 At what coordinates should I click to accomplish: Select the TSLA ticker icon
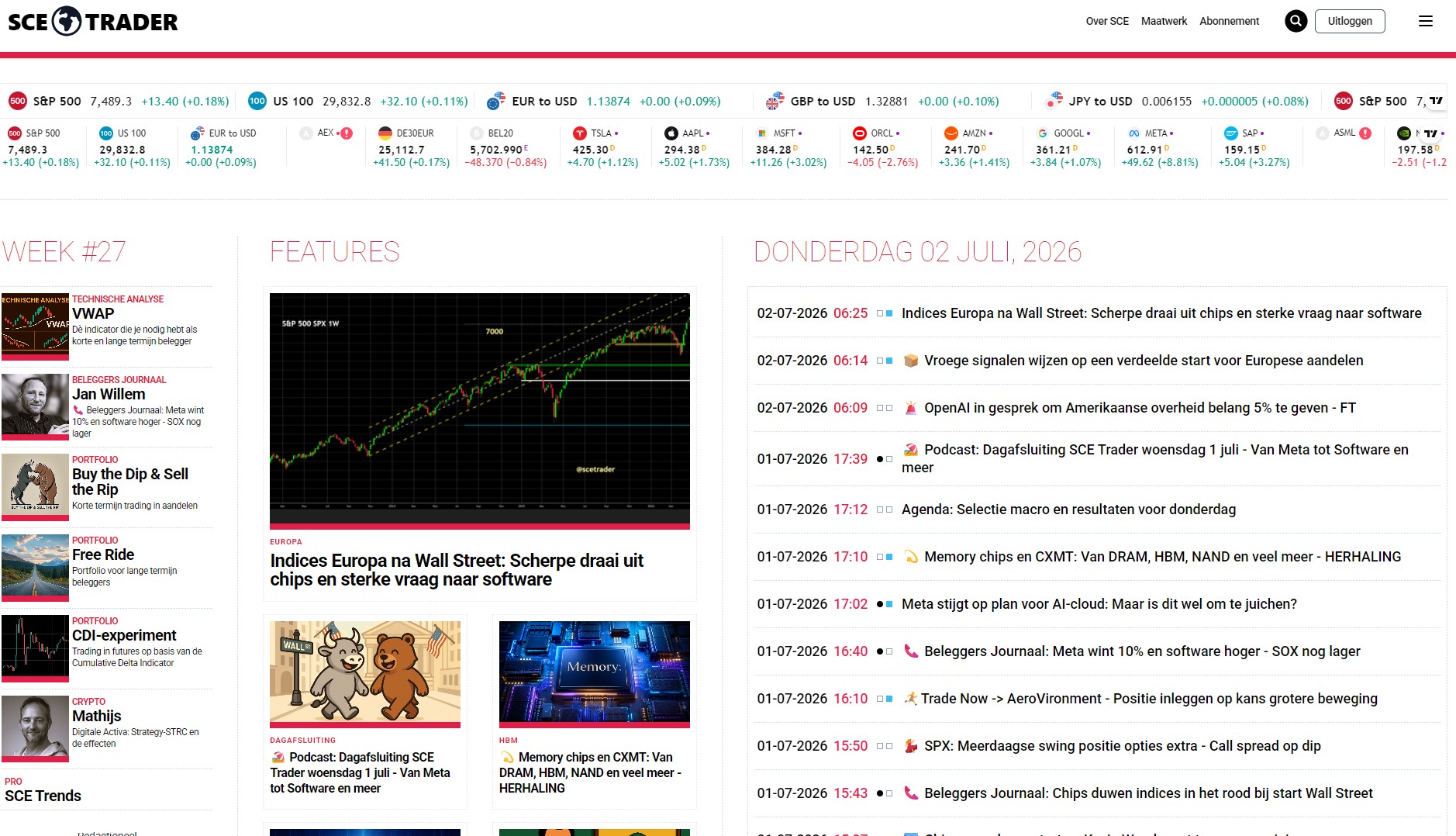(579, 133)
